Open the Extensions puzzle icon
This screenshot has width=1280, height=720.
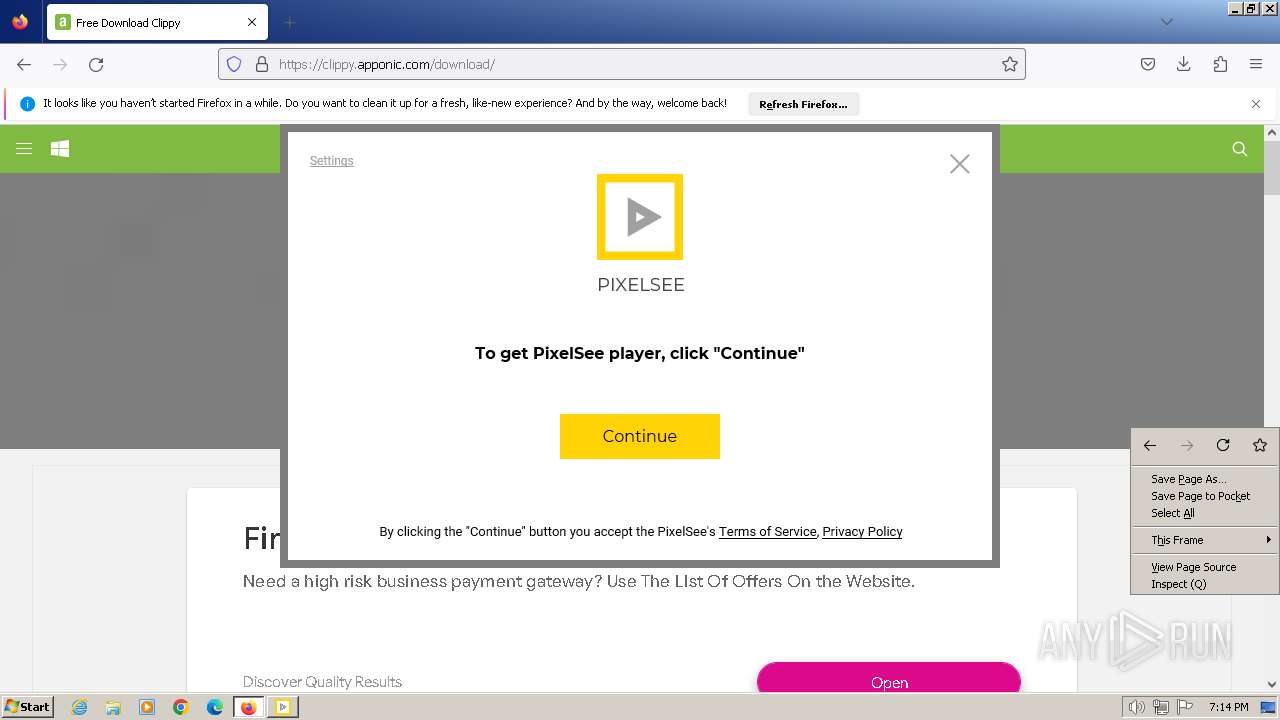1220,64
